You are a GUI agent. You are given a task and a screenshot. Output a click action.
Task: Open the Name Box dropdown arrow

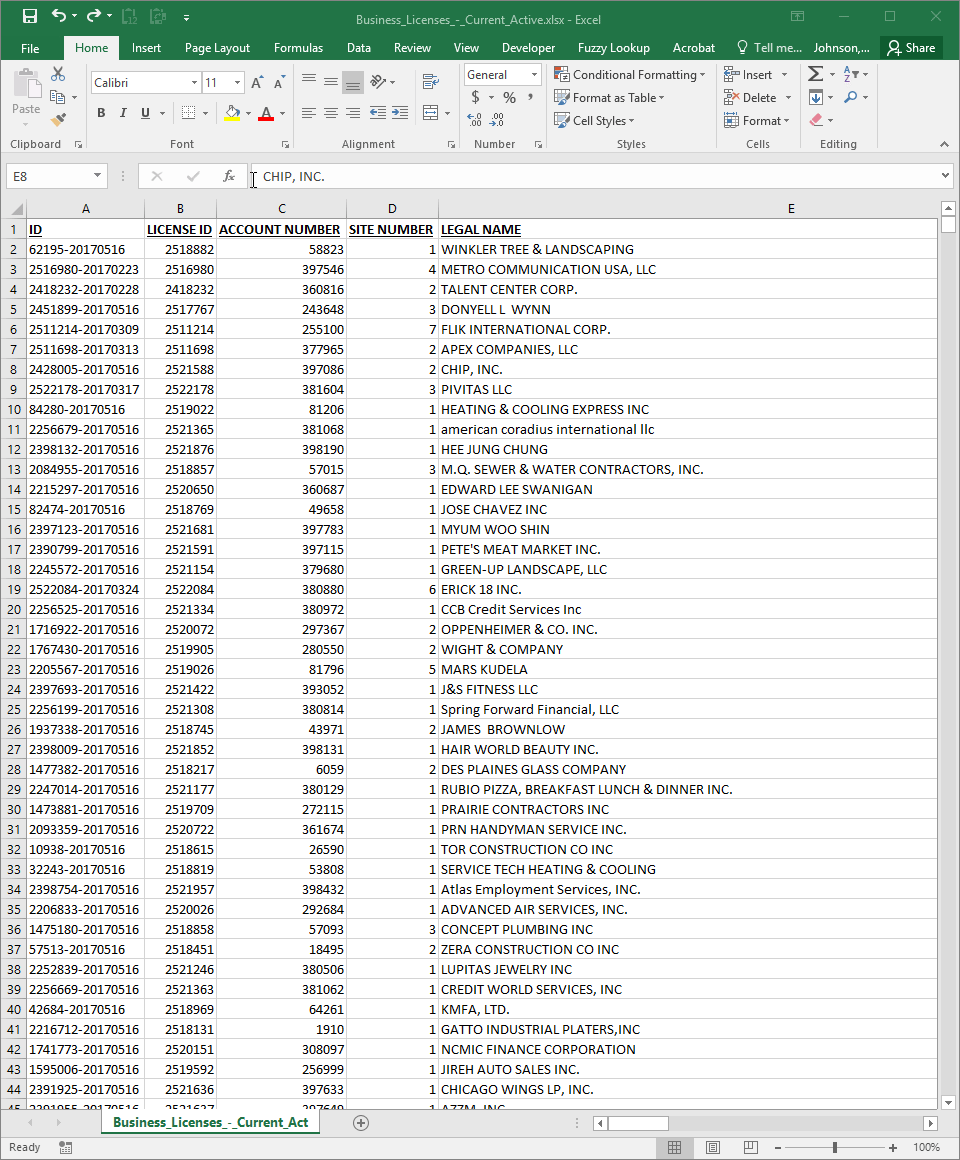click(x=97, y=176)
